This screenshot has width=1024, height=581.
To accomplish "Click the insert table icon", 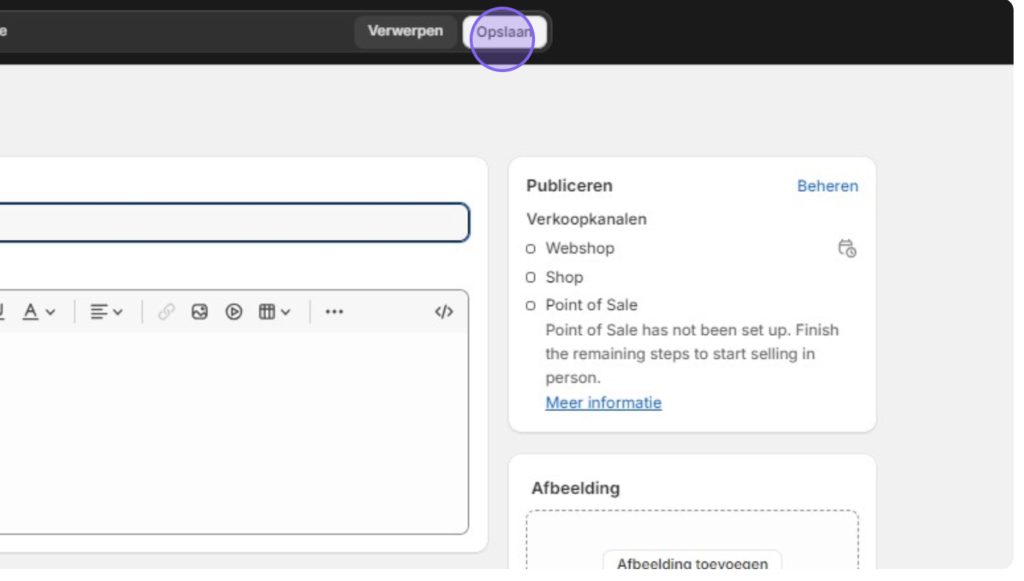I will (266, 311).
